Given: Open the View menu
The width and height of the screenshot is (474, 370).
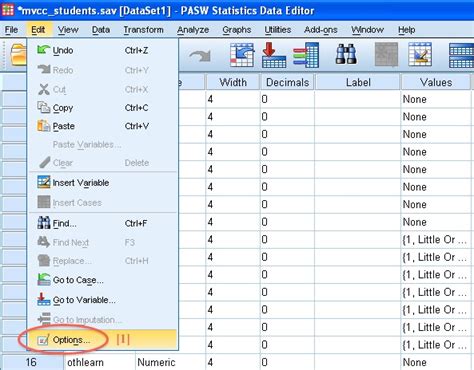Looking at the screenshot, I should point(68,30).
